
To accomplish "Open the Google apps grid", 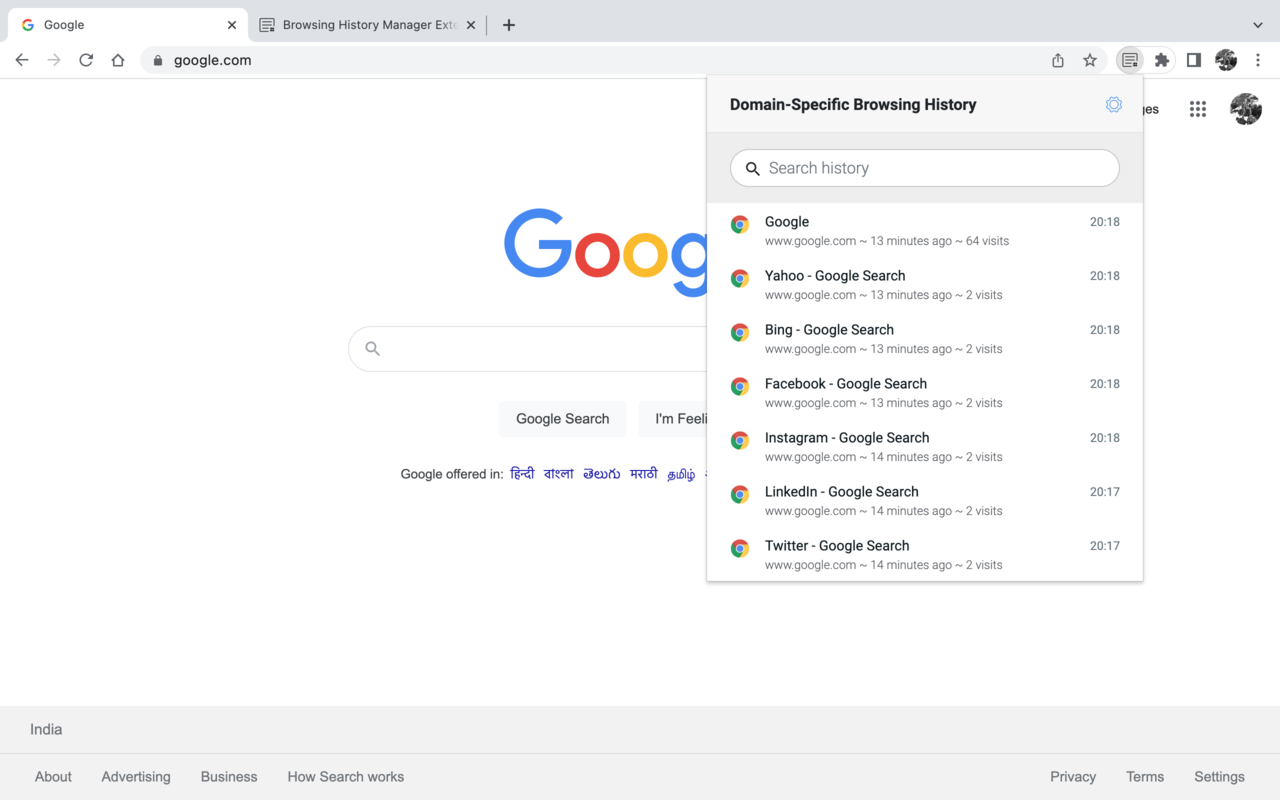I will (1197, 109).
